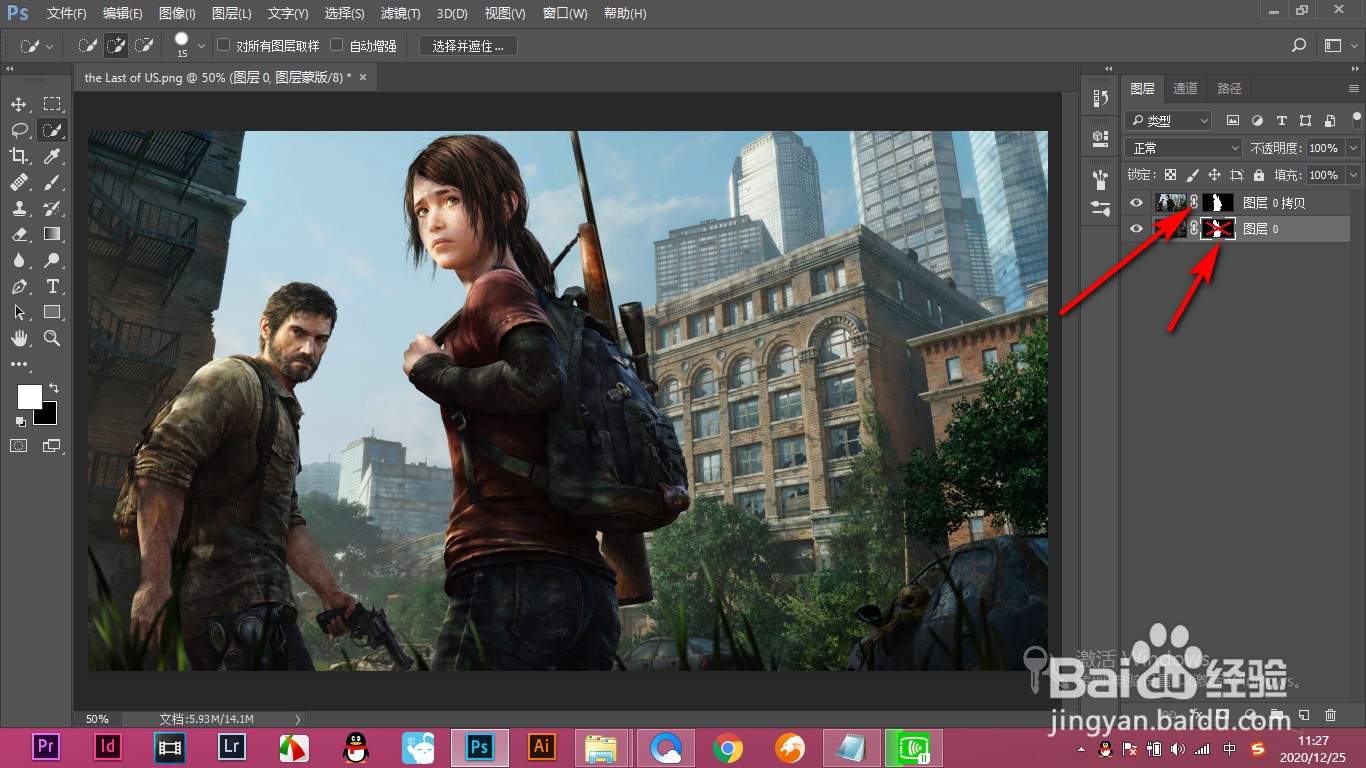The width and height of the screenshot is (1366, 768).
Task: Select the Rectangular Marquee tool
Action: pos(52,104)
